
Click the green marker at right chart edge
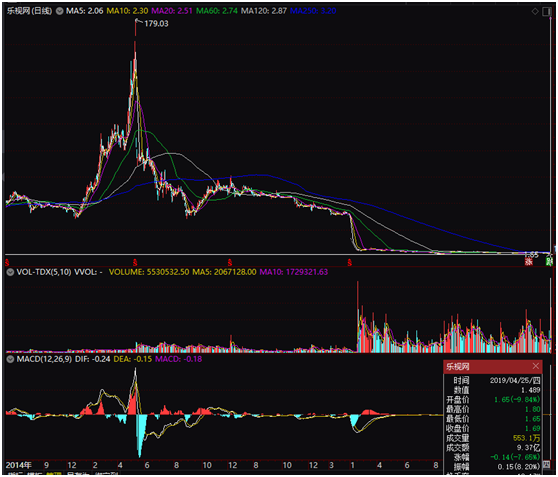click(549, 262)
